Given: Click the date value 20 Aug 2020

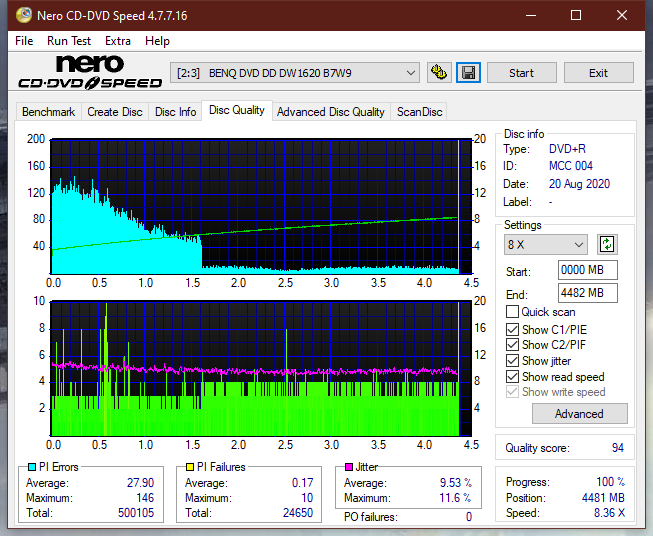Looking at the screenshot, I should pyautogui.click(x=579, y=184).
